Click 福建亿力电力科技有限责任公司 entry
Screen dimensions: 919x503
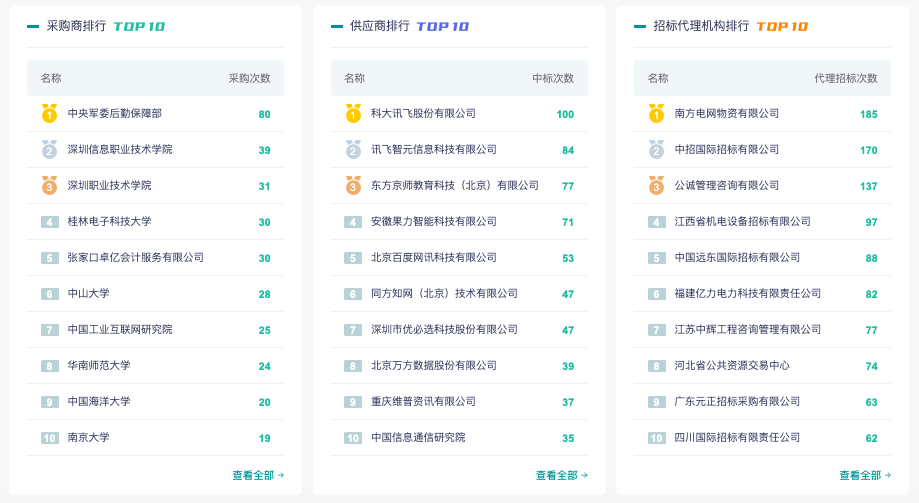[x=748, y=293]
